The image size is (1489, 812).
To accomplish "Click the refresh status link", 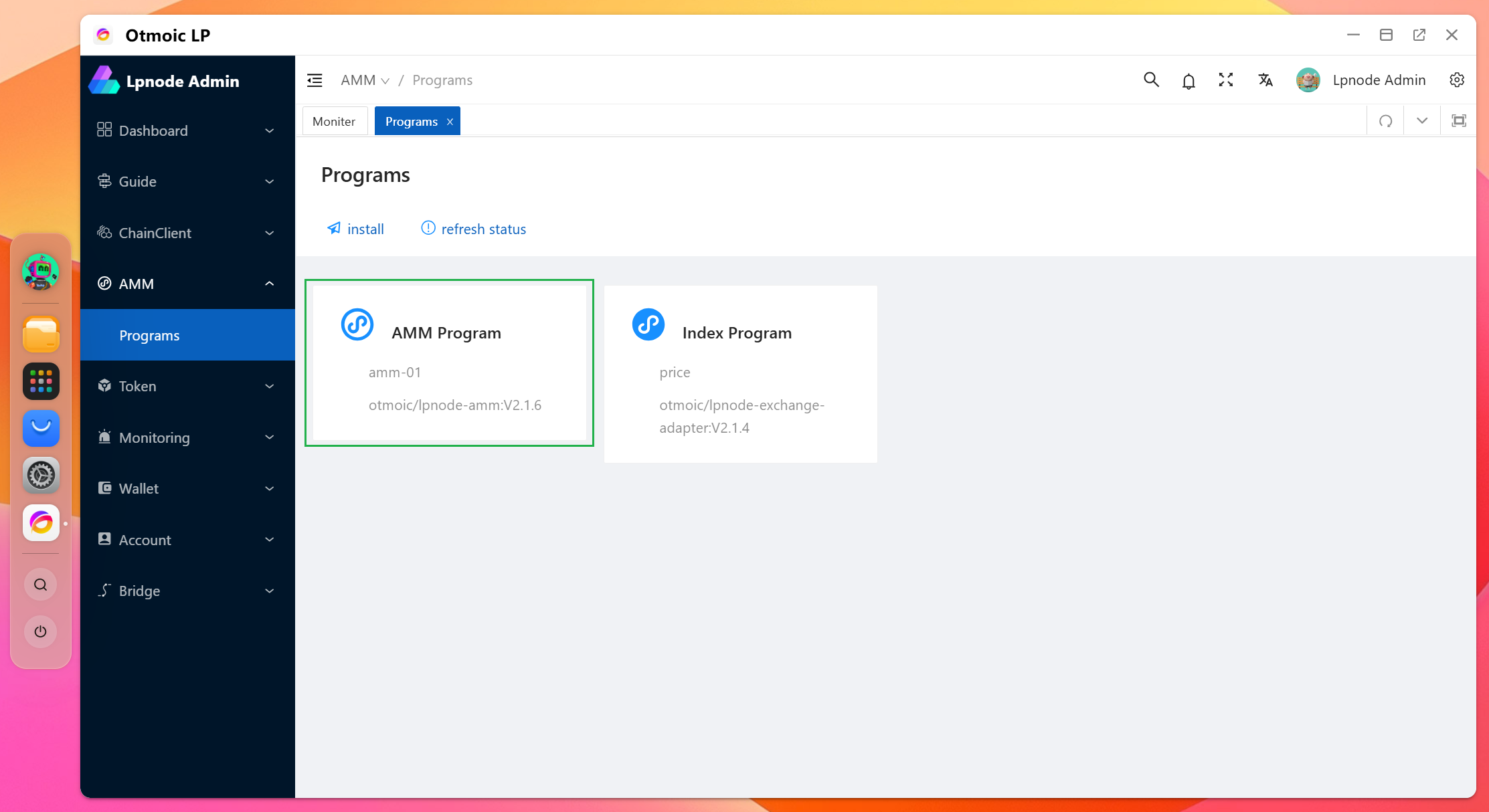I will (472, 229).
